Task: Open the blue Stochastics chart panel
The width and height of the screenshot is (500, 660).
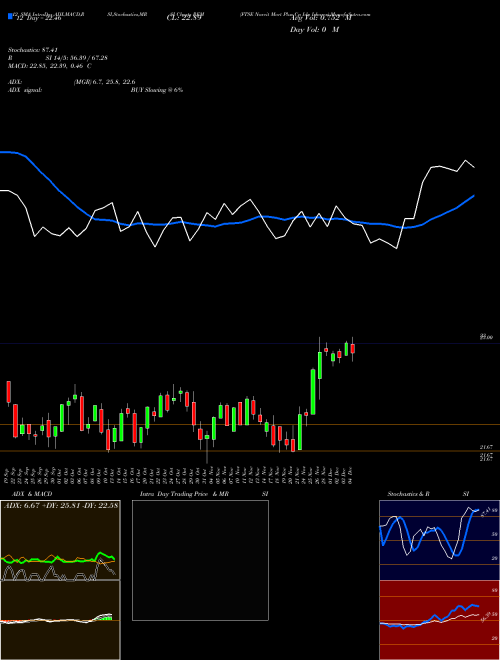Action: tap(439, 540)
